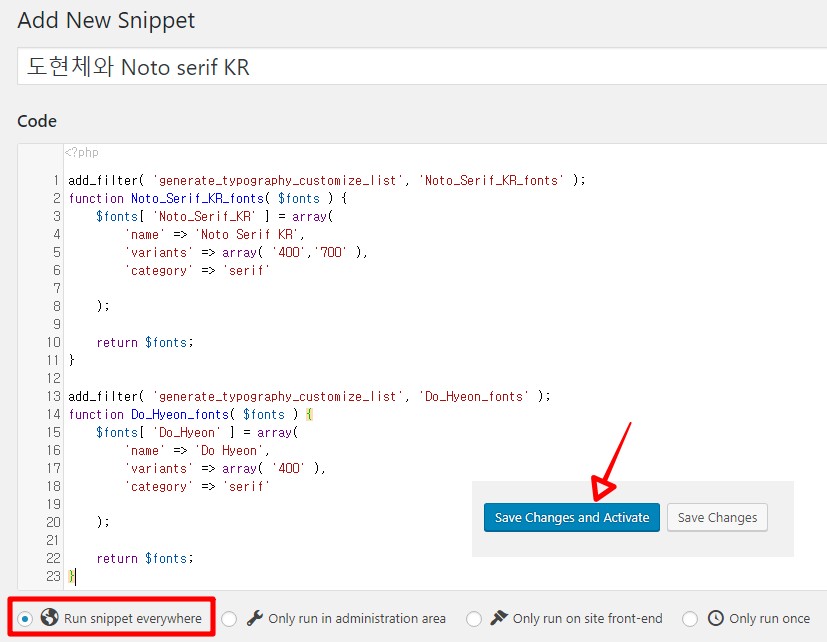Click the <?php opening tag text

[82, 152]
